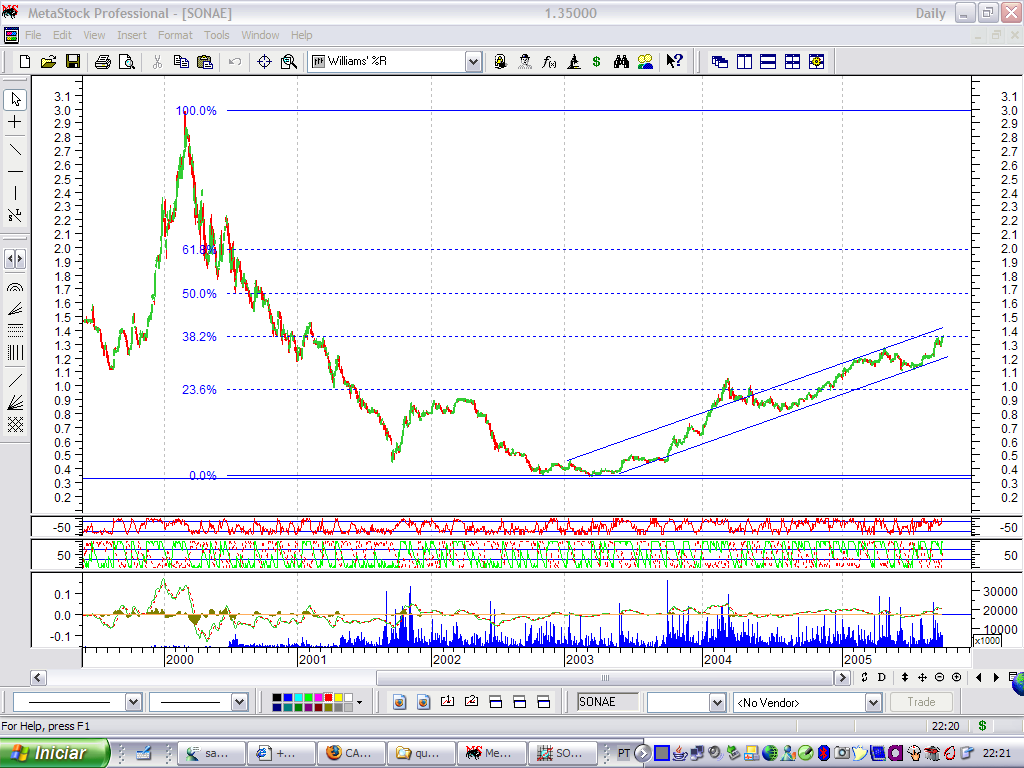Click the zoom out minus circle icon
The image size is (1024, 768).
coord(939,677)
